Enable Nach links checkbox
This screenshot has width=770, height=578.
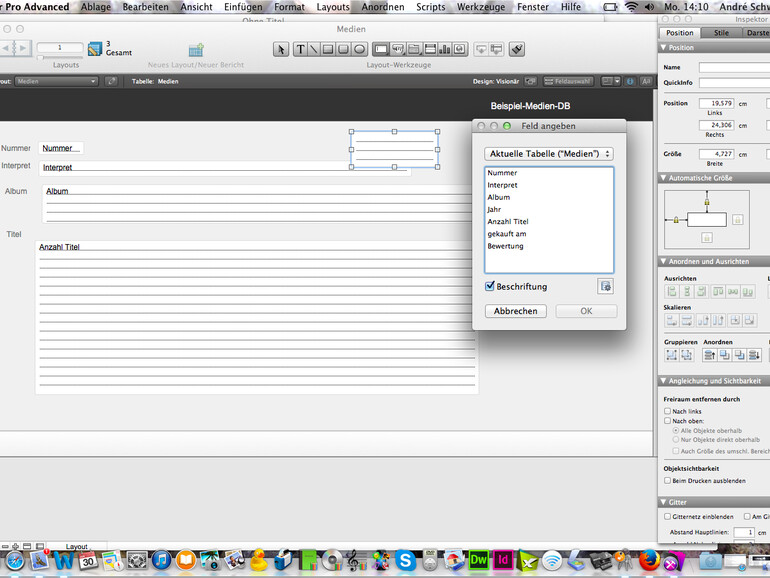(x=667, y=411)
